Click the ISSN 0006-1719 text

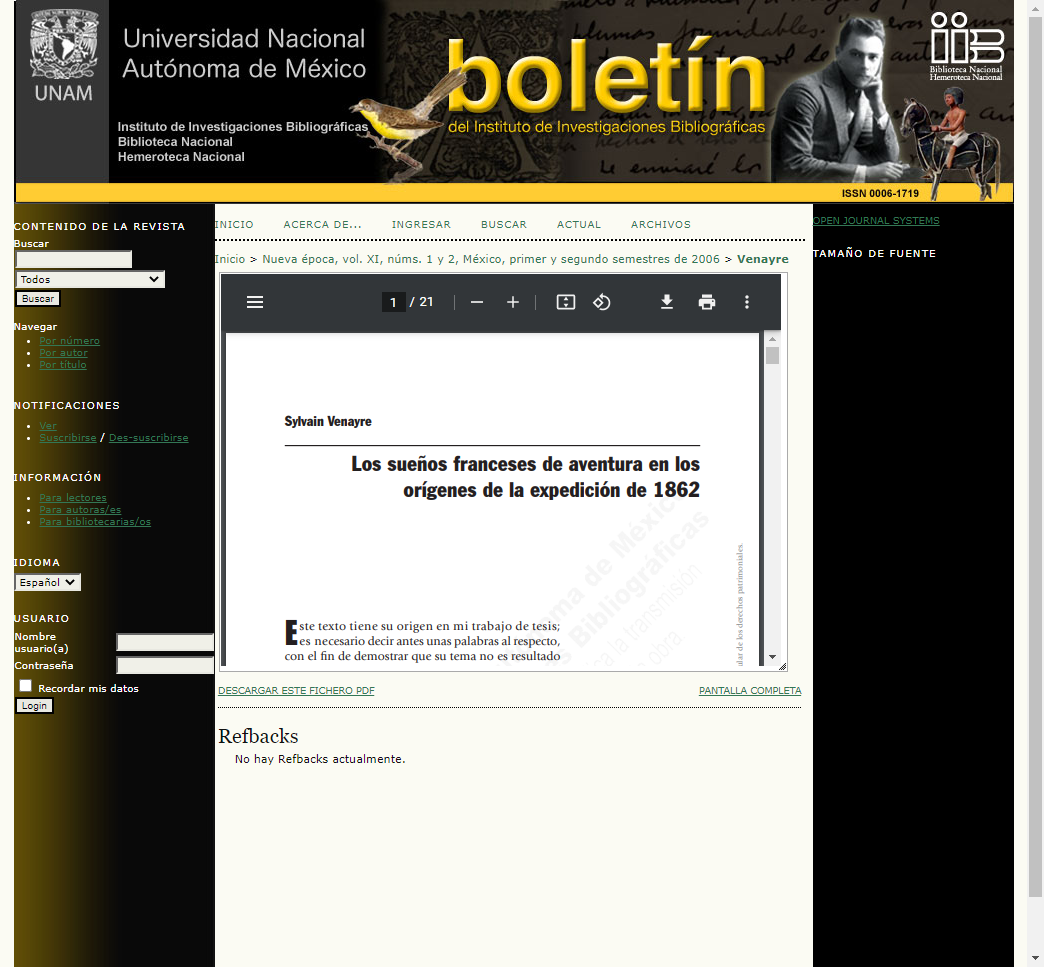click(880, 193)
